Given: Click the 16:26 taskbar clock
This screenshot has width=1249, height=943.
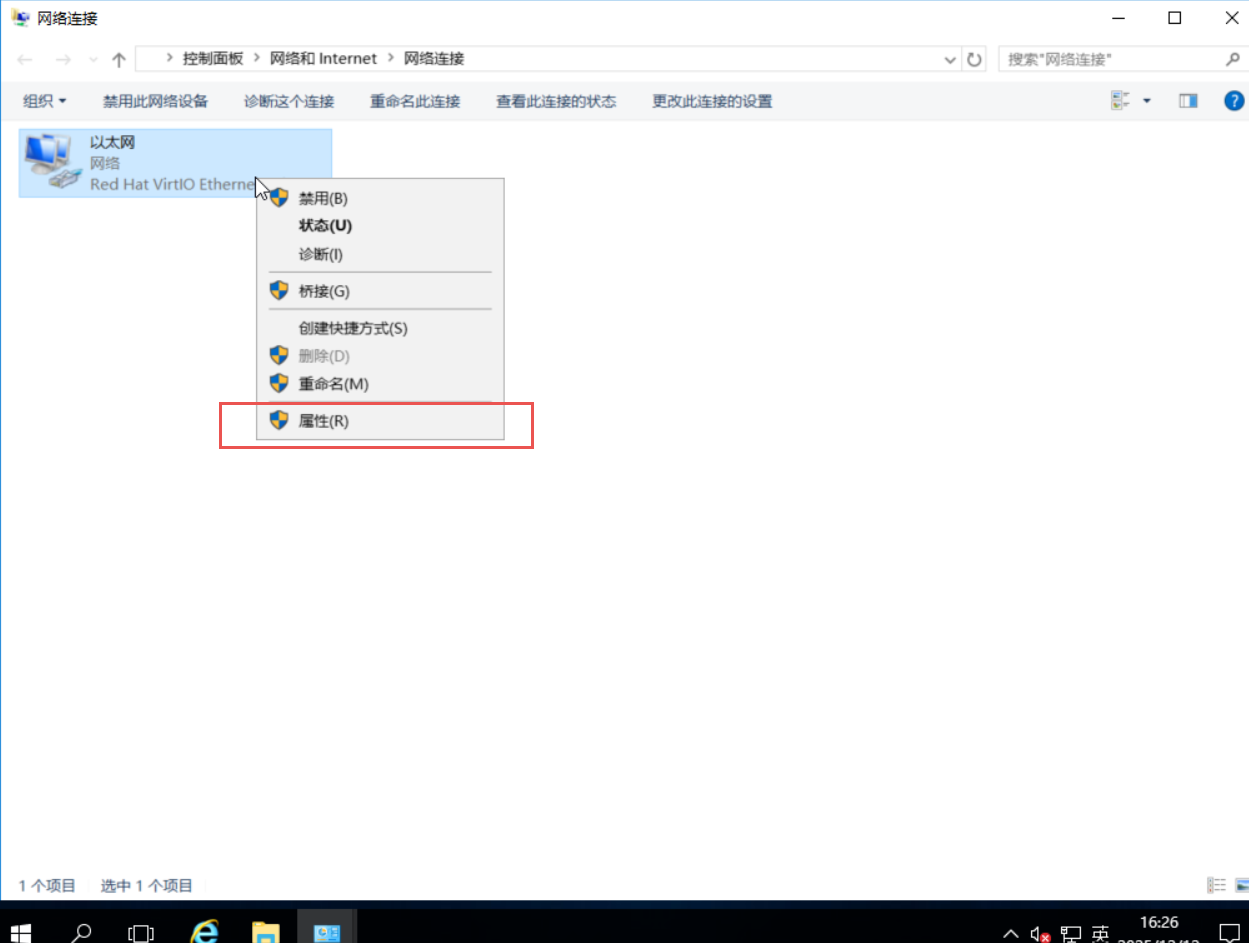Looking at the screenshot, I should pos(1159,923).
